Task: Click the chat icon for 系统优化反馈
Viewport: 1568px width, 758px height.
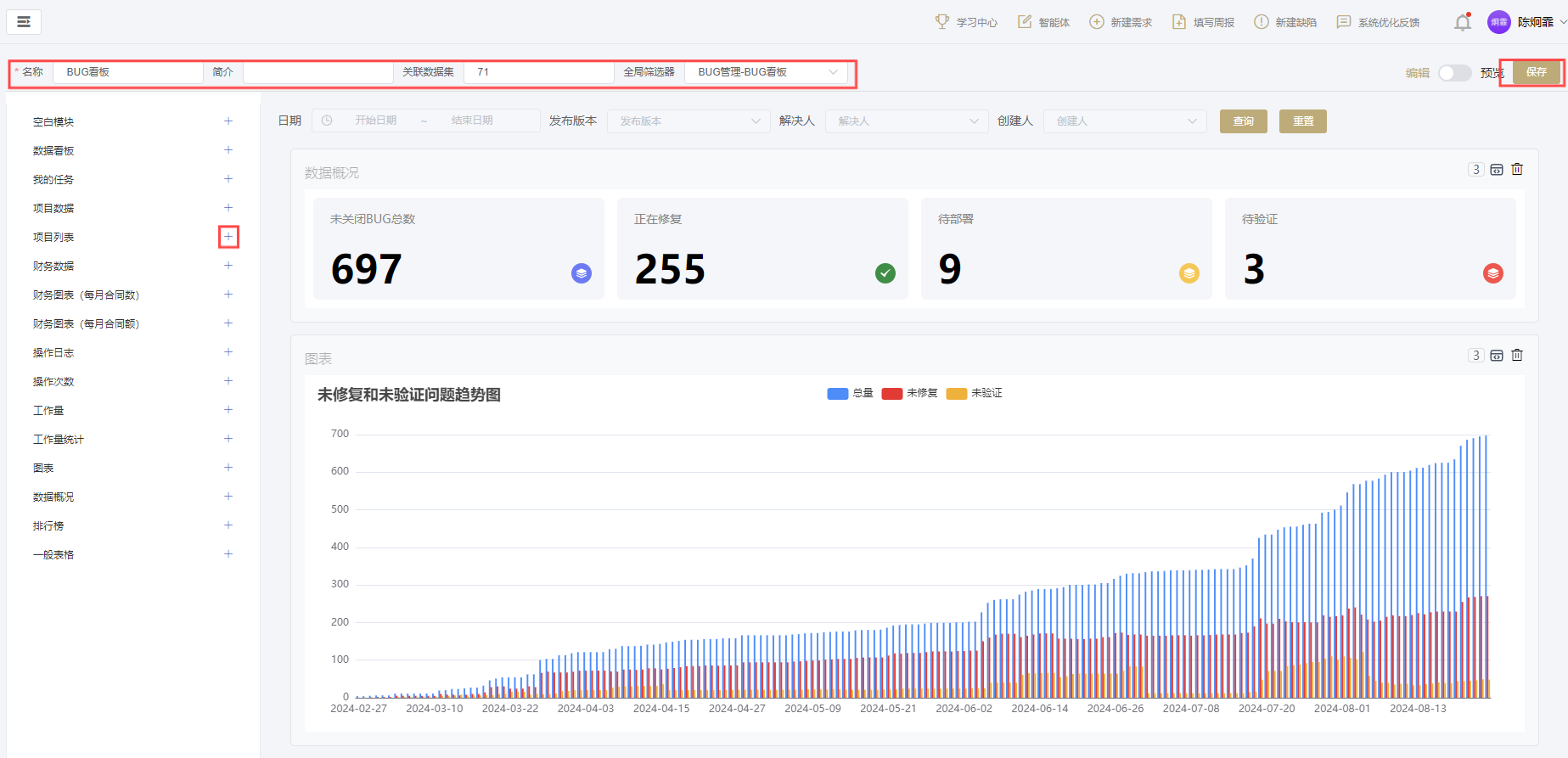Action: tap(1344, 22)
